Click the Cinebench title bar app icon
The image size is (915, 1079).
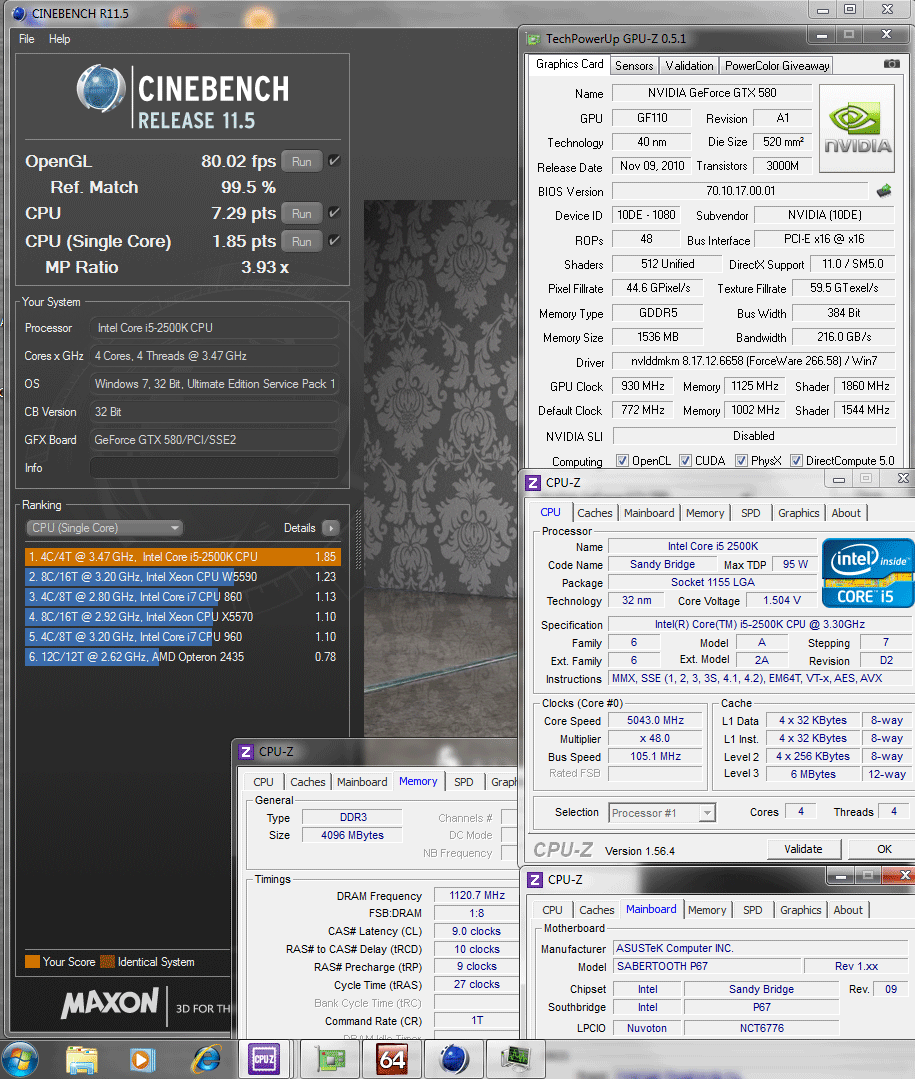tap(19, 13)
